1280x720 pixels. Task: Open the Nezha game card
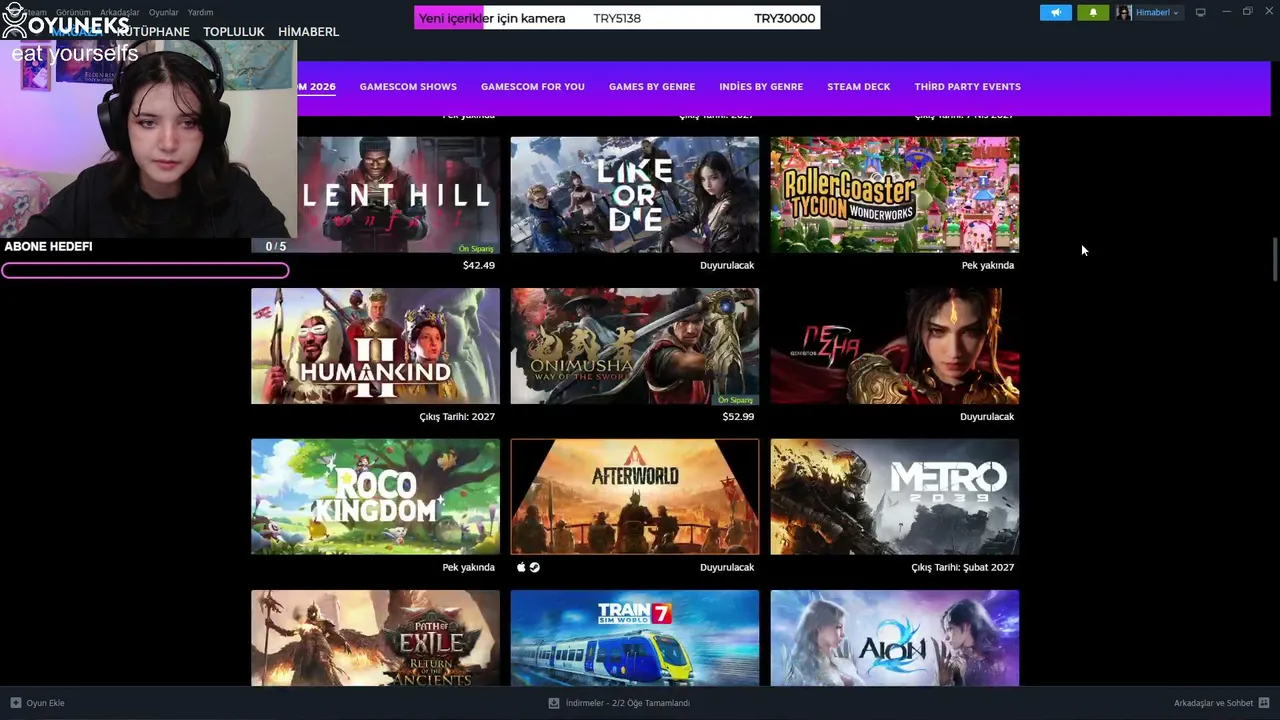[x=895, y=346]
